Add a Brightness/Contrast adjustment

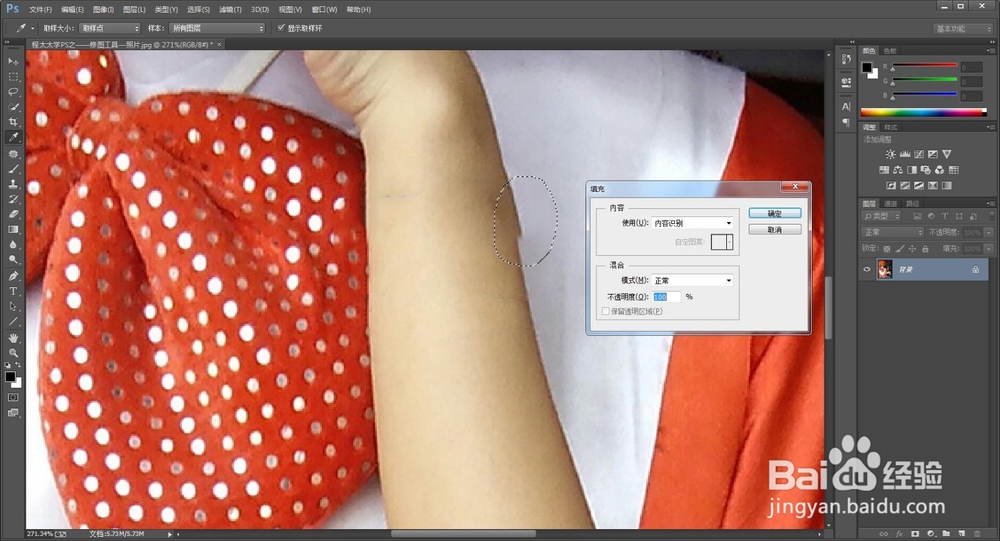[x=890, y=154]
